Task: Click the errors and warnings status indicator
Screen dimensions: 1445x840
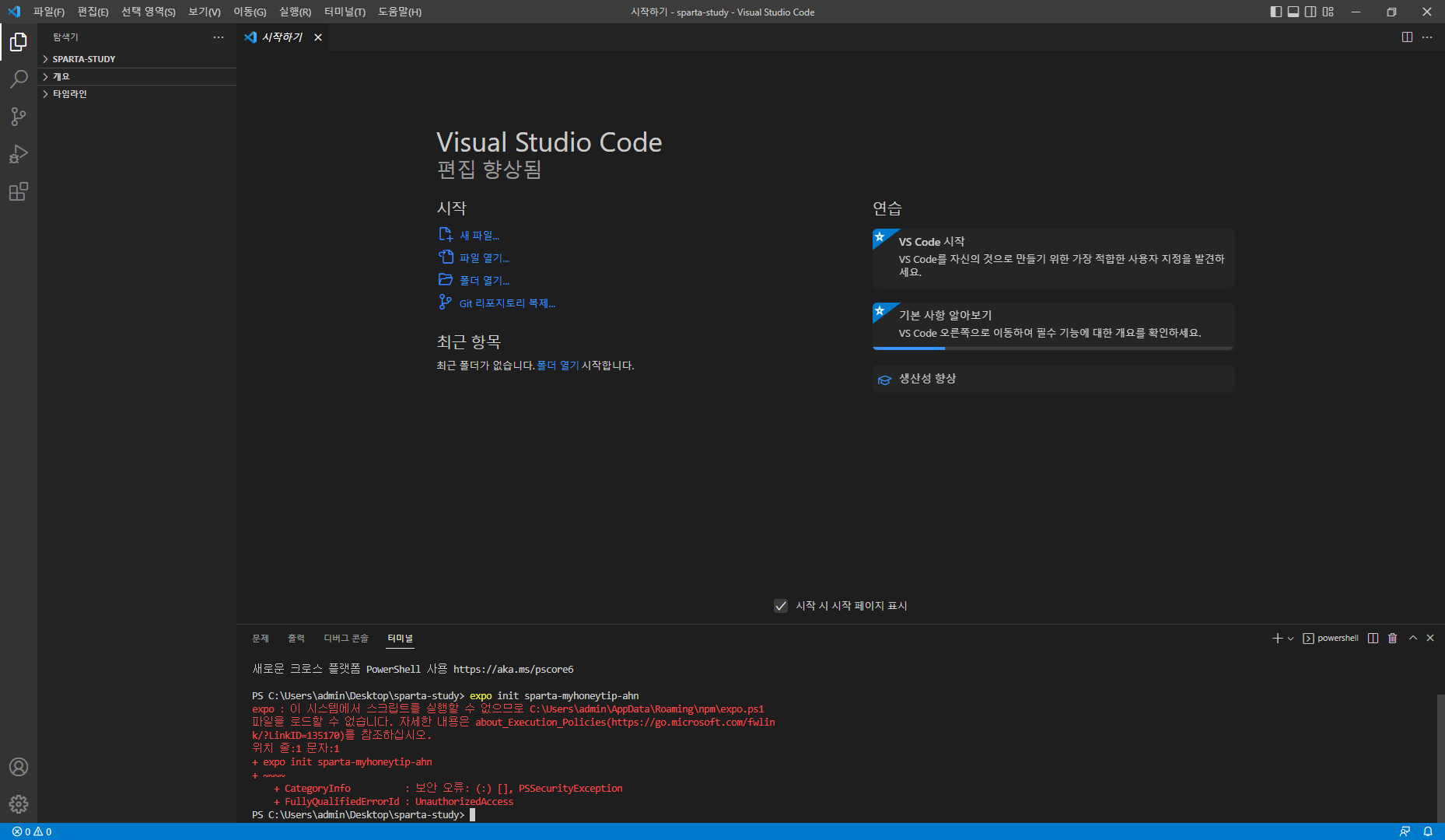Action: coord(32,831)
